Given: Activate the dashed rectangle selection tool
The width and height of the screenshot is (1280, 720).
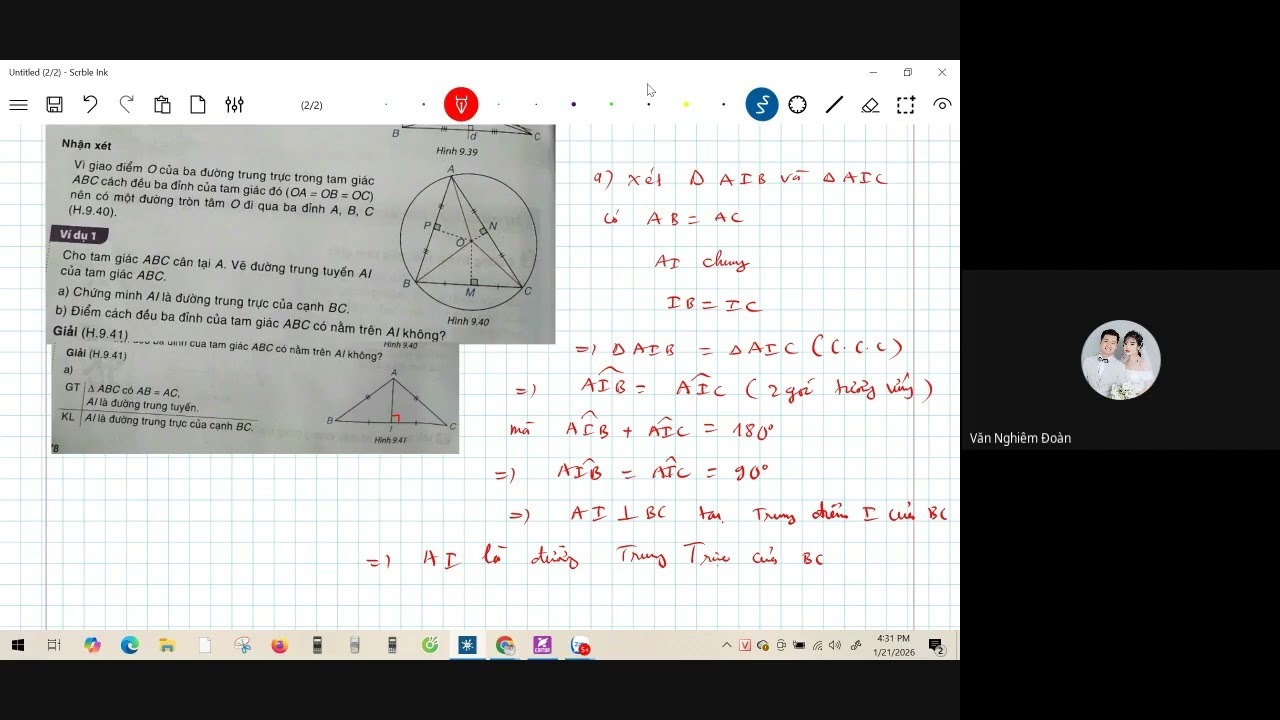Looking at the screenshot, I should click(x=906, y=105).
